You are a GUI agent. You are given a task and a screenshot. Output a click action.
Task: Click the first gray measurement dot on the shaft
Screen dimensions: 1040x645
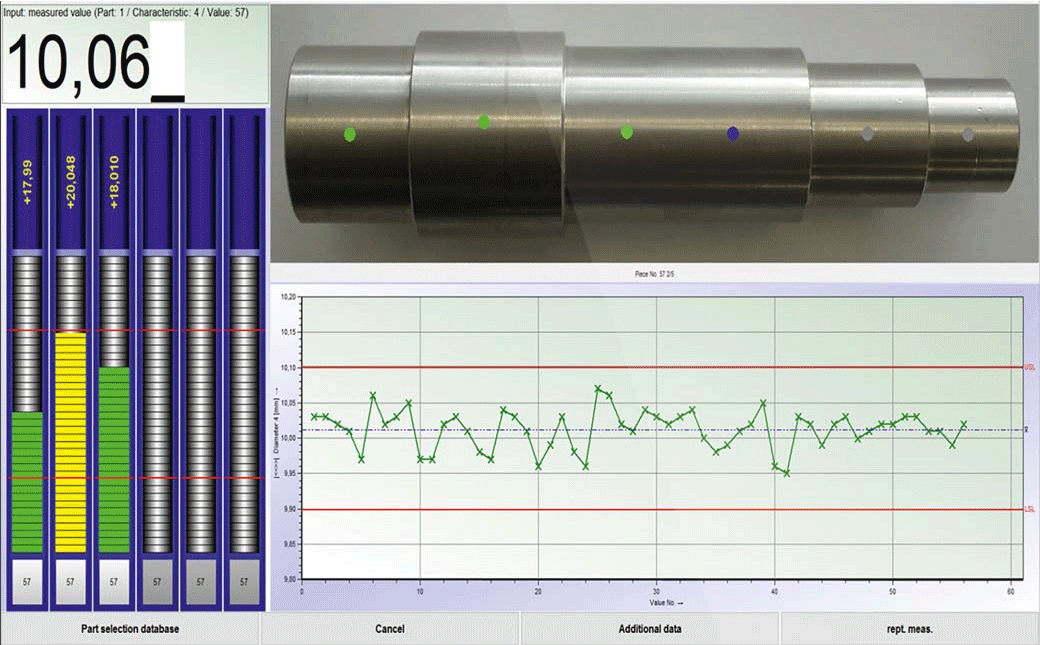coord(868,133)
